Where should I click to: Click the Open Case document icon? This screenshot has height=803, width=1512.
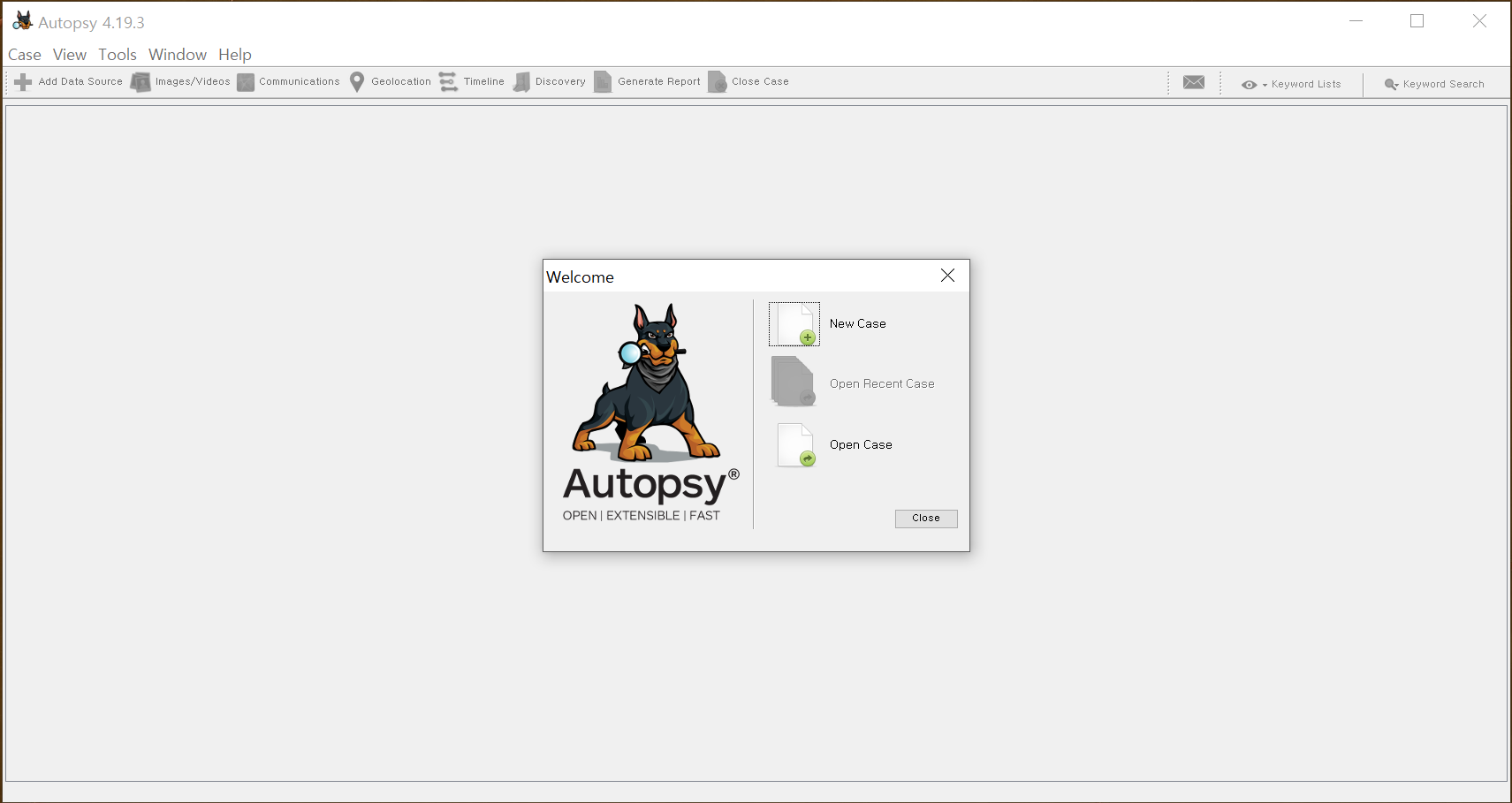pyautogui.click(x=795, y=445)
